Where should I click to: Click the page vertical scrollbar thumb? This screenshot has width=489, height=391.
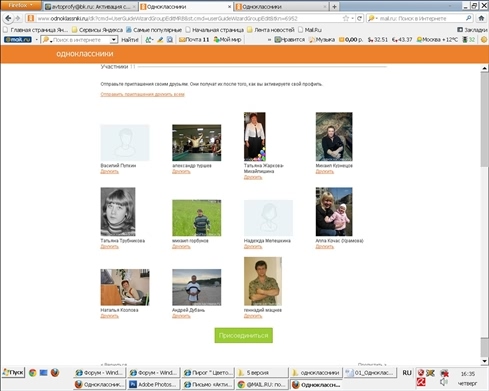[484, 119]
